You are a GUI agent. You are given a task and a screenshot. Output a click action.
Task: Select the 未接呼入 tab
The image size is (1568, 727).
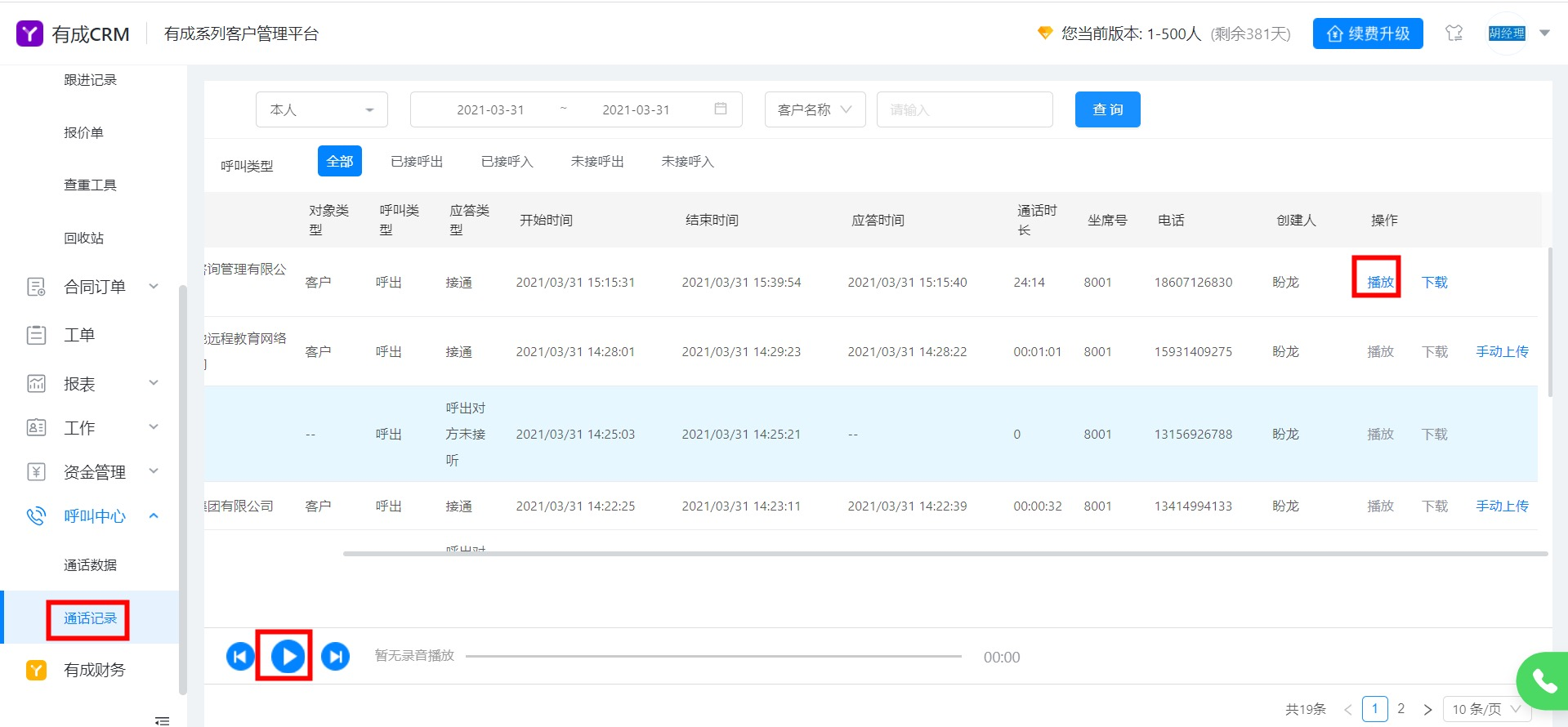point(687,162)
